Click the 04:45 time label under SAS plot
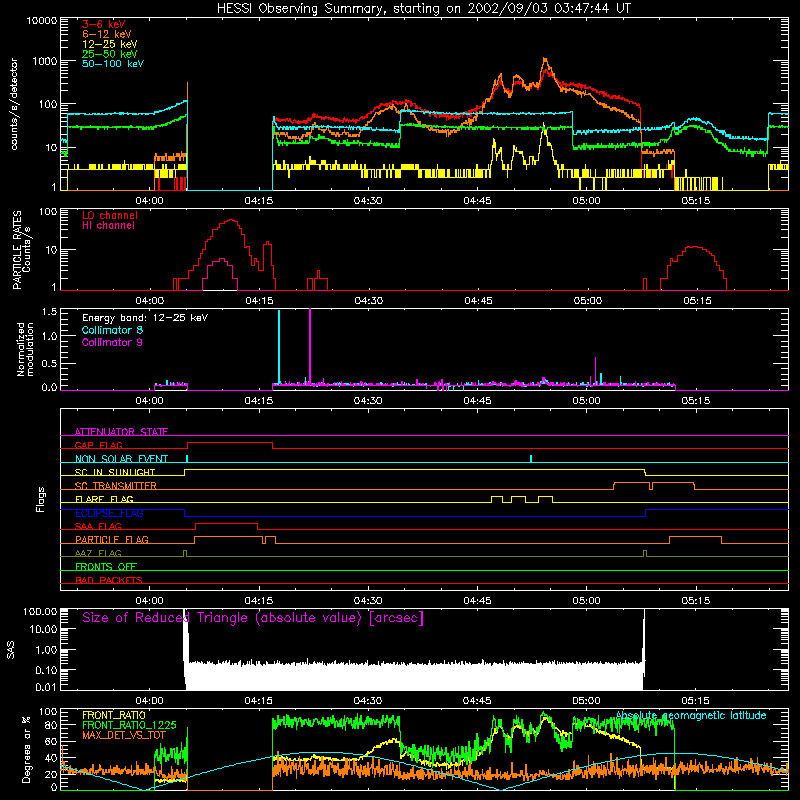The width and height of the screenshot is (800, 800). click(x=477, y=701)
